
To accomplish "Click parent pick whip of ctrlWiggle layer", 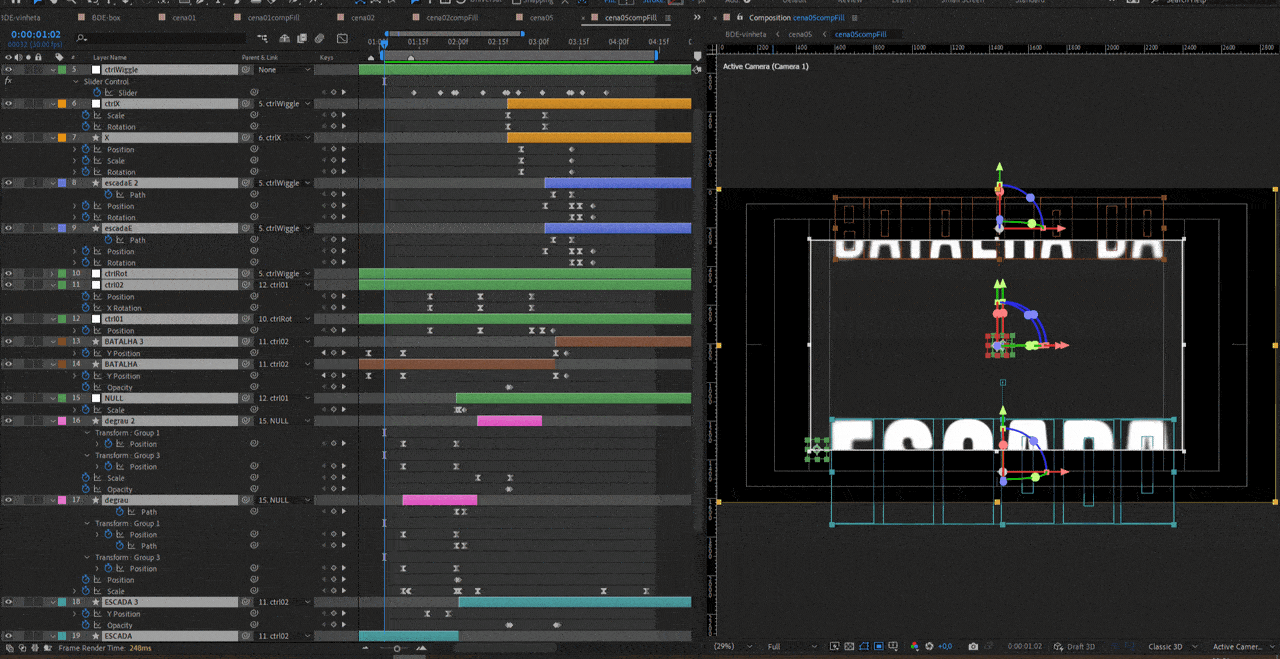I will click(245, 70).
